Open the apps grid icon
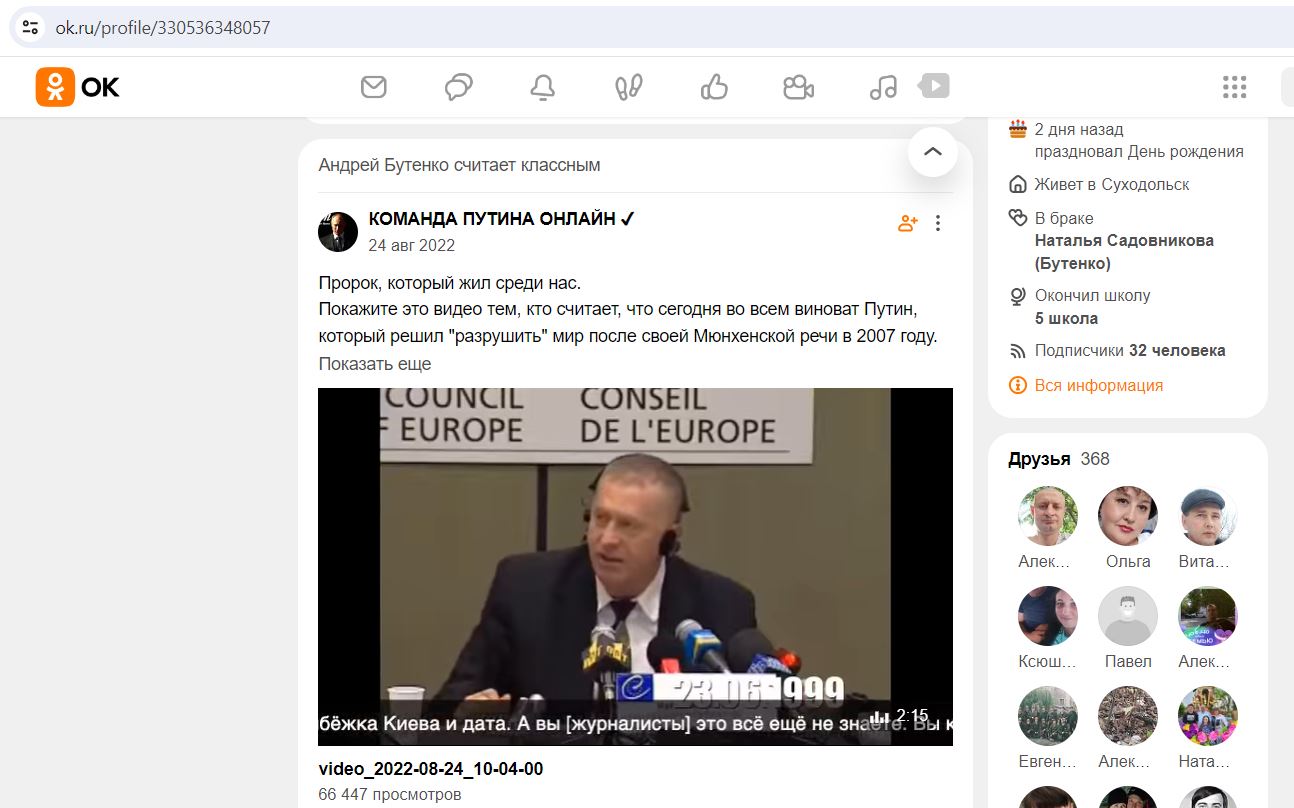The width and height of the screenshot is (1294, 808). click(x=1235, y=87)
